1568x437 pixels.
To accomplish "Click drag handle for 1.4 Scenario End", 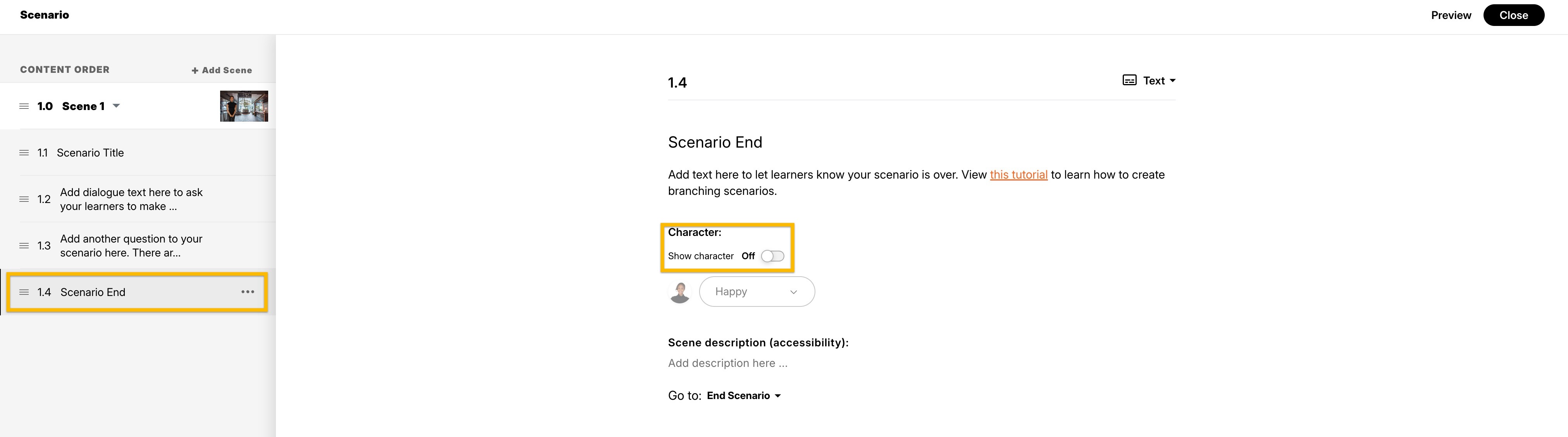I will point(24,292).
